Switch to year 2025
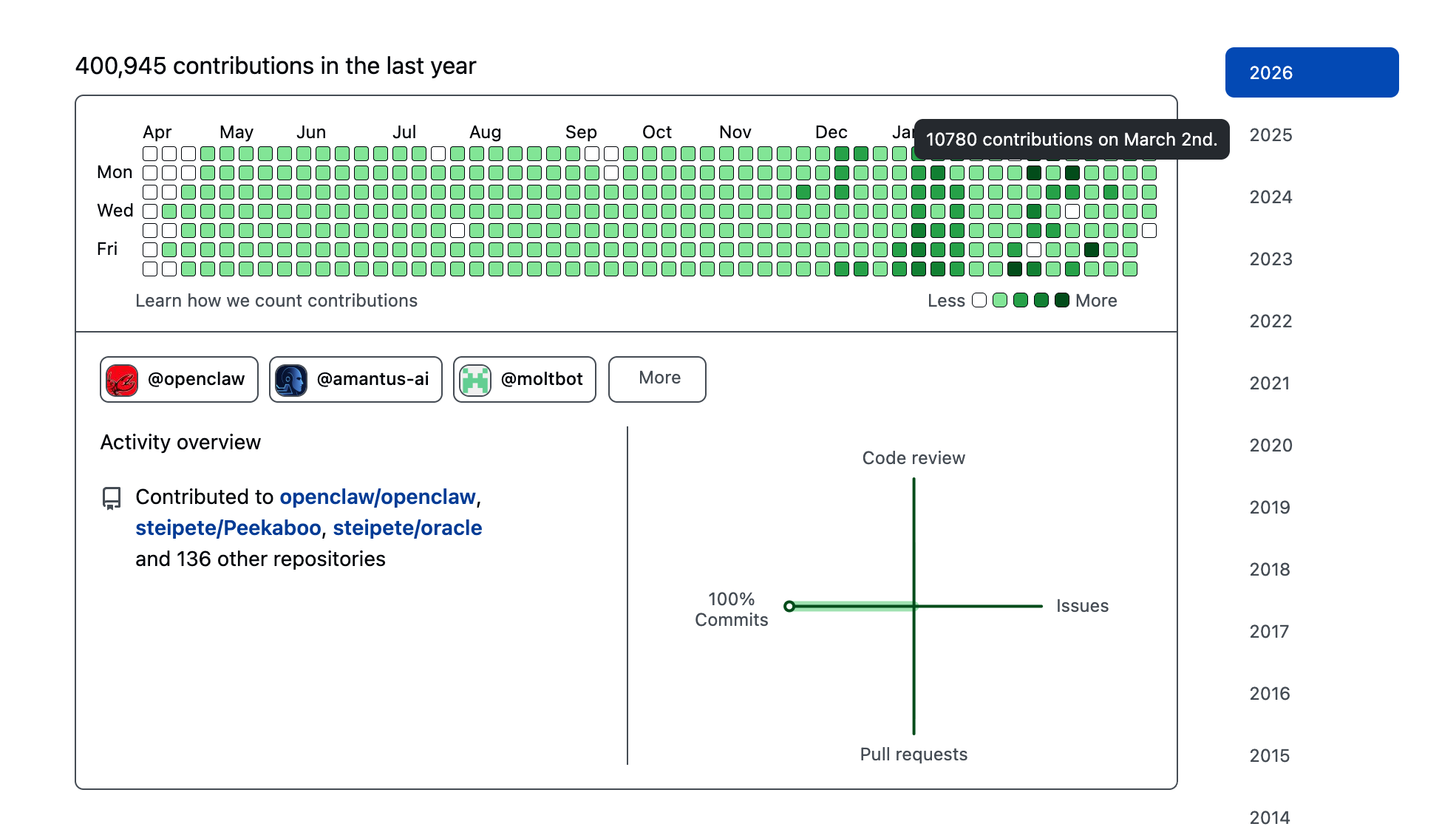Screen dimensions: 1456x835 [x=1270, y=135]
